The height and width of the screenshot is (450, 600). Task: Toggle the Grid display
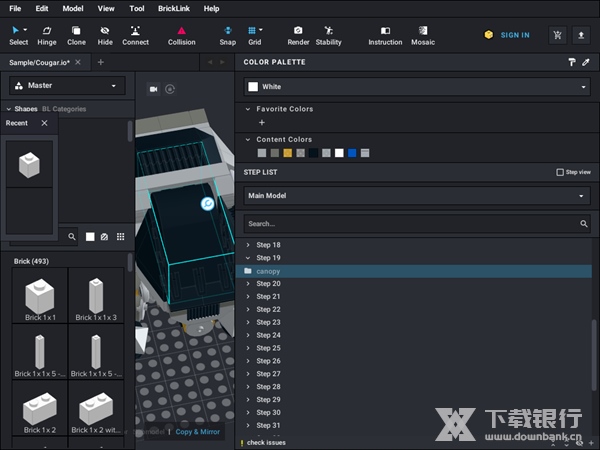click(x=255, y=35)
